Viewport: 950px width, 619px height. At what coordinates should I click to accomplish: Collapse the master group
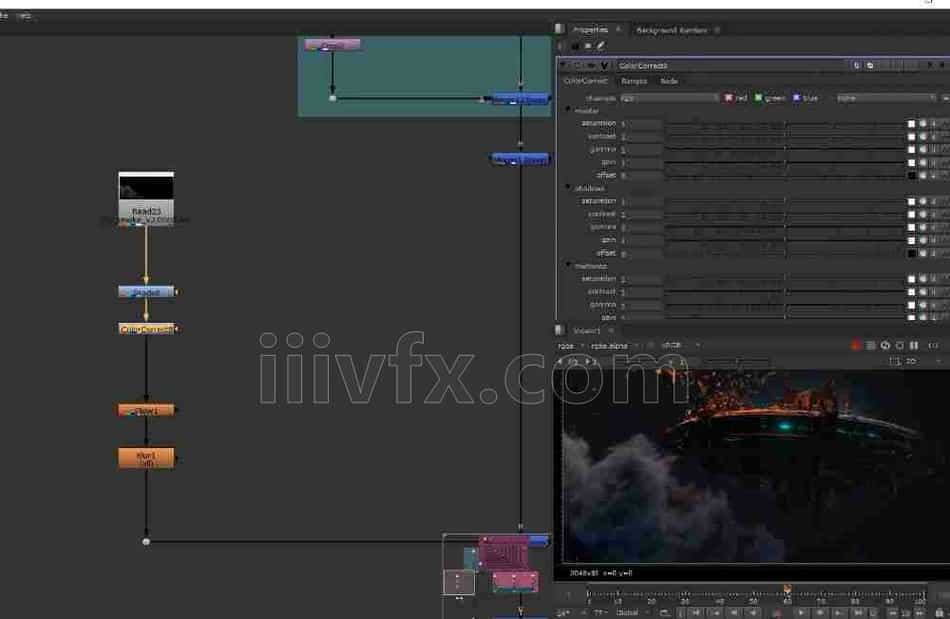(568, 110)
